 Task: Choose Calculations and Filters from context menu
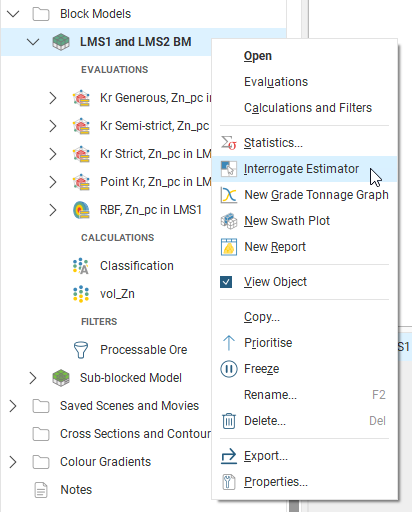[308, 108]
